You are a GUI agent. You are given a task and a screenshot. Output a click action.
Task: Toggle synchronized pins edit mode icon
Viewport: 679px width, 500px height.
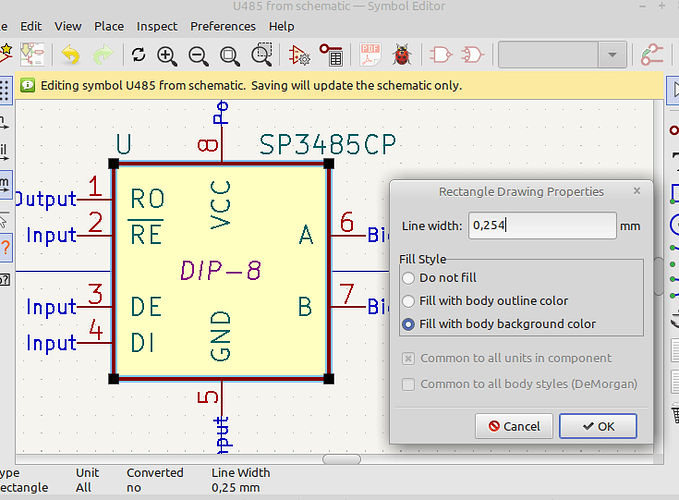point(652,55)
